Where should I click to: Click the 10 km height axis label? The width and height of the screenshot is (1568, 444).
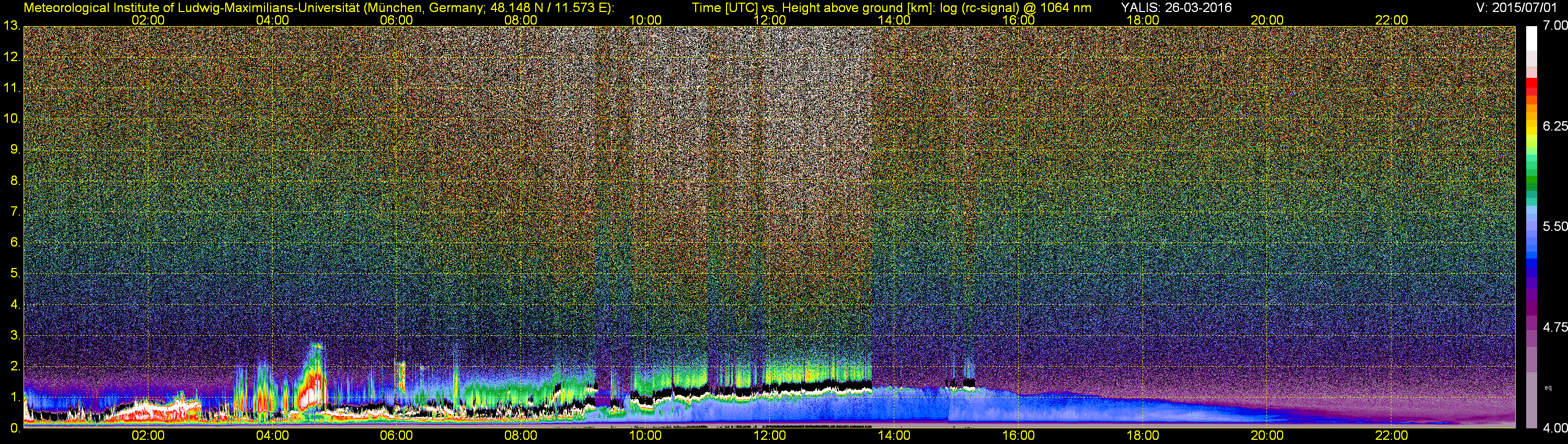click(x=11, y=119)
